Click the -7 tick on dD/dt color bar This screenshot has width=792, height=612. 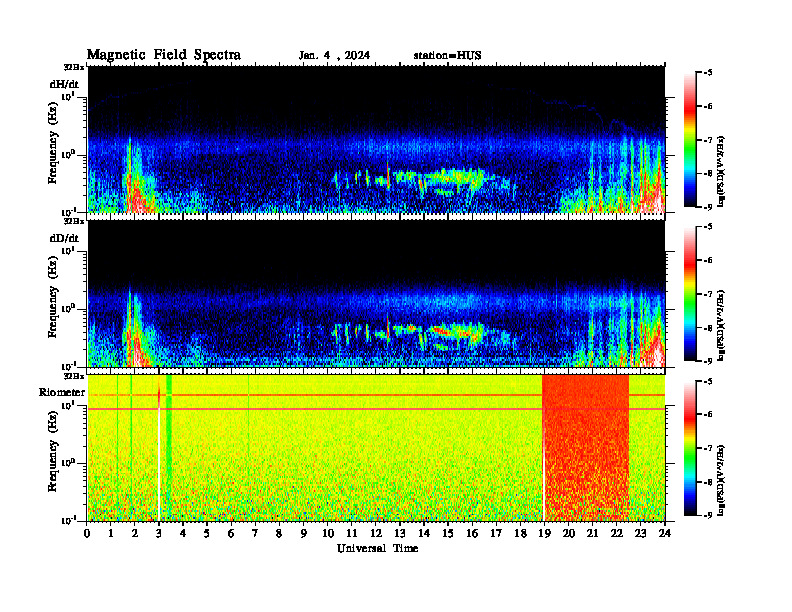coord(707,294)
